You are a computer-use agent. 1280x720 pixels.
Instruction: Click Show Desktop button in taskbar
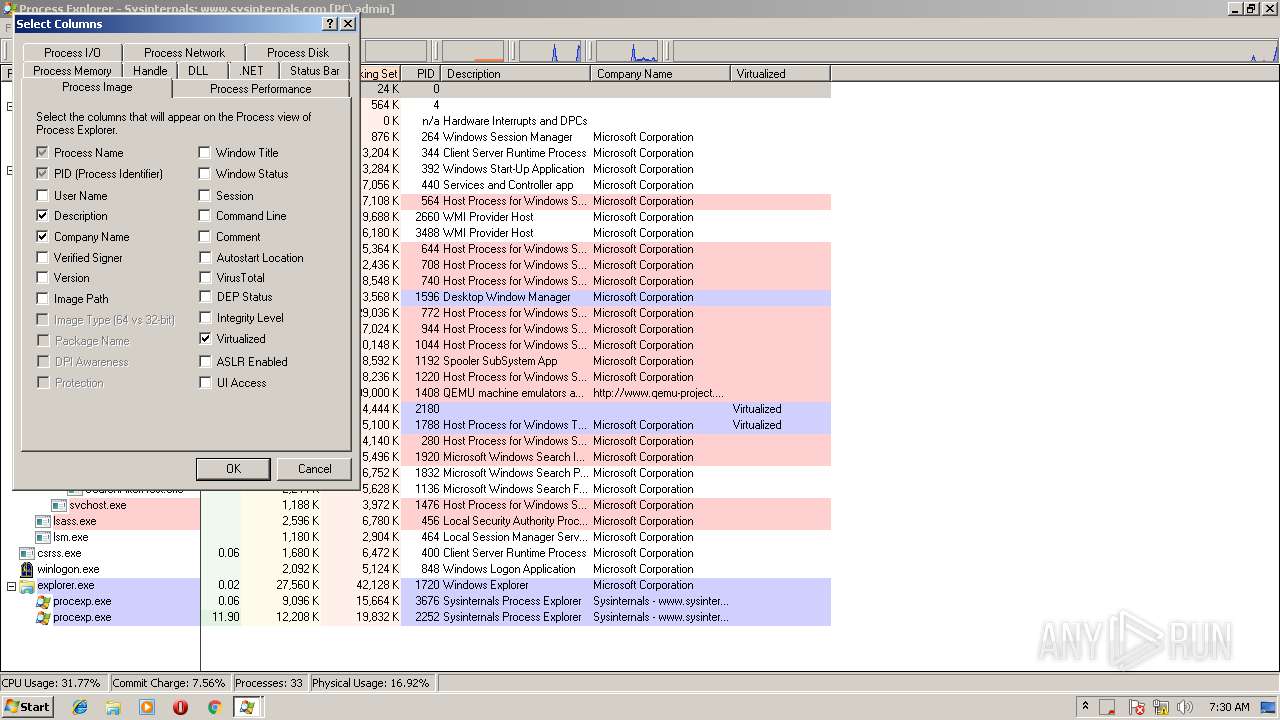(1269, 707)
